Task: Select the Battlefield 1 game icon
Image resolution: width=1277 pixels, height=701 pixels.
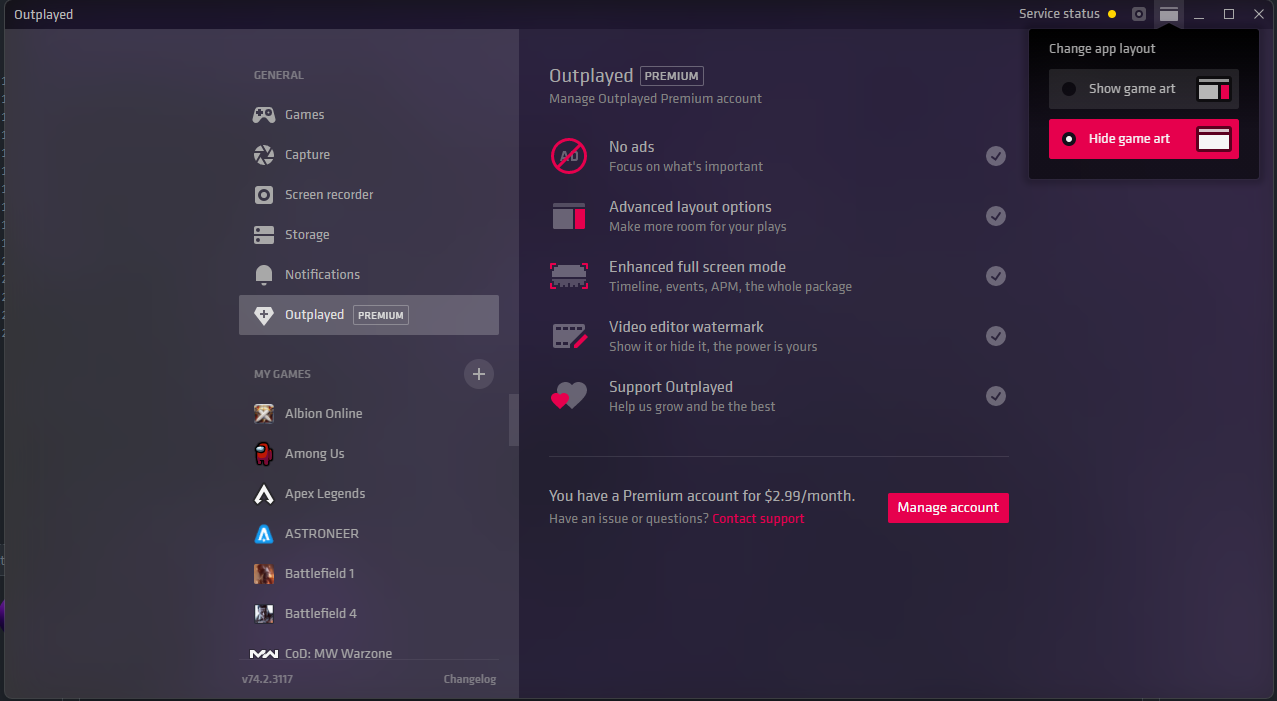Action: [x=264, y=574]
